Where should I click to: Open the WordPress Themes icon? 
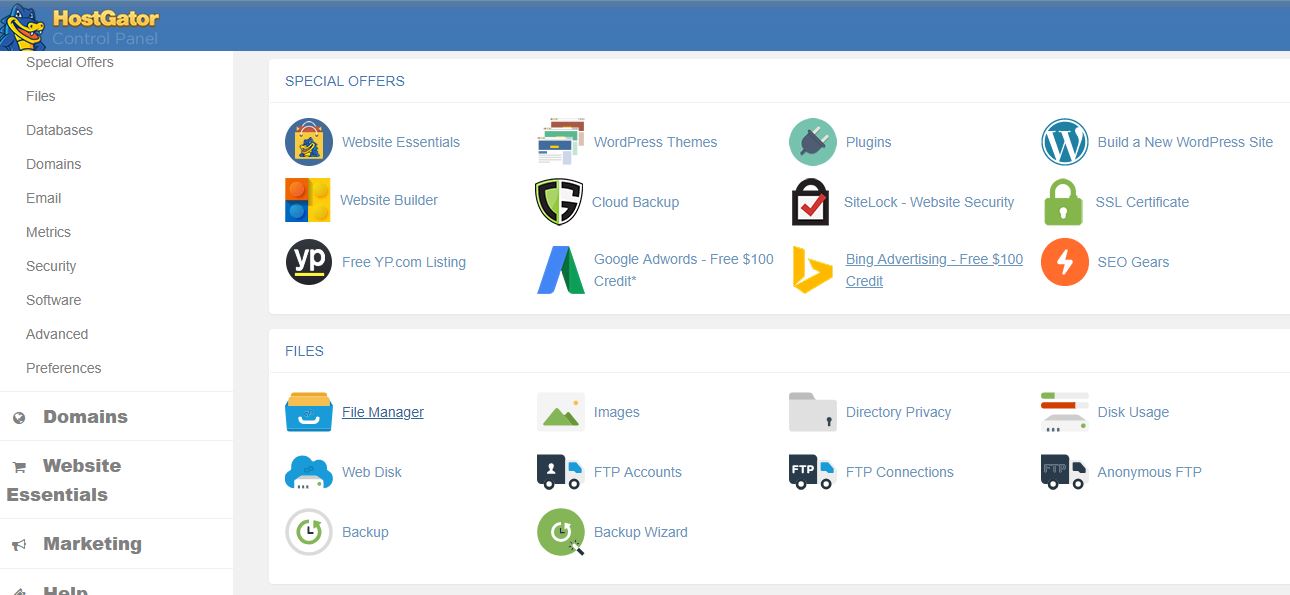561,142
